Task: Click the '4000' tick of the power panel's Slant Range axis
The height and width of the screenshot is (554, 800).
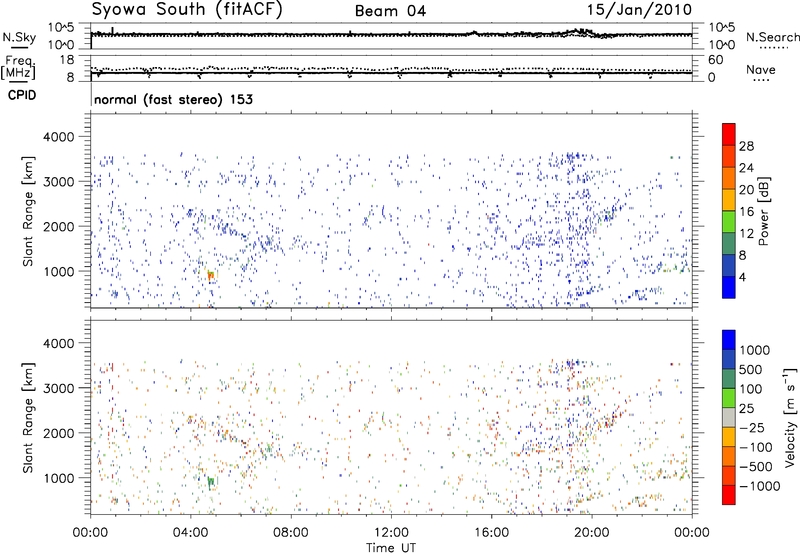Action: click(x=58, y=137)
